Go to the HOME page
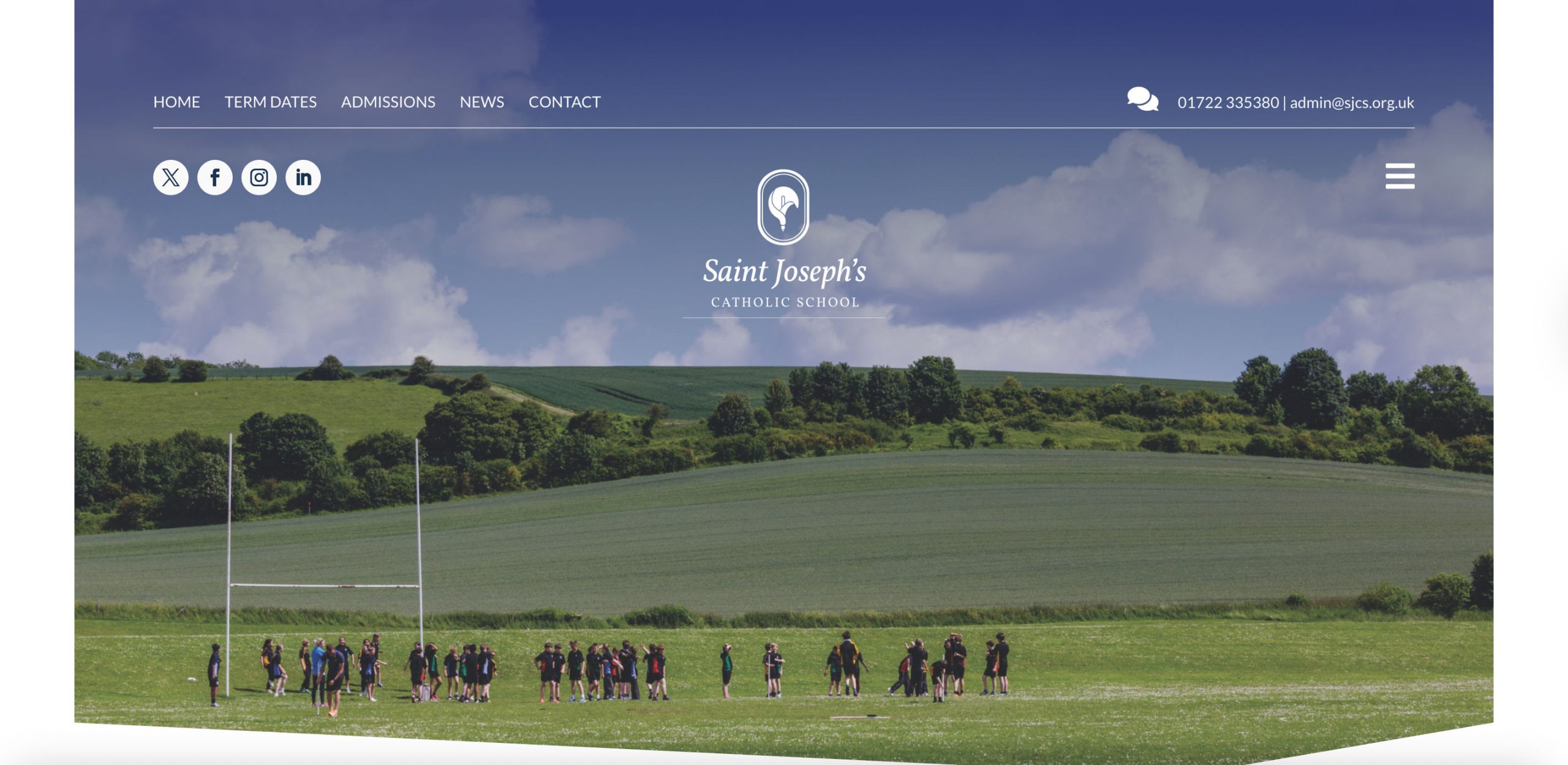The width and height of the screenshot is (1568, 765). click(176, 102)
